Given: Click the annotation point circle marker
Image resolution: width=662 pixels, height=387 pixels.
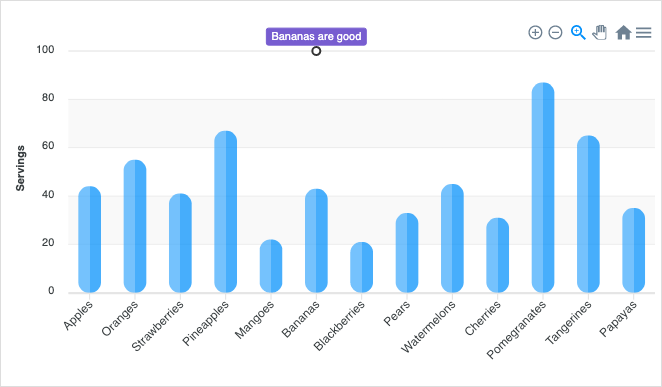Looking at the screenshot, I should (316, 51).
